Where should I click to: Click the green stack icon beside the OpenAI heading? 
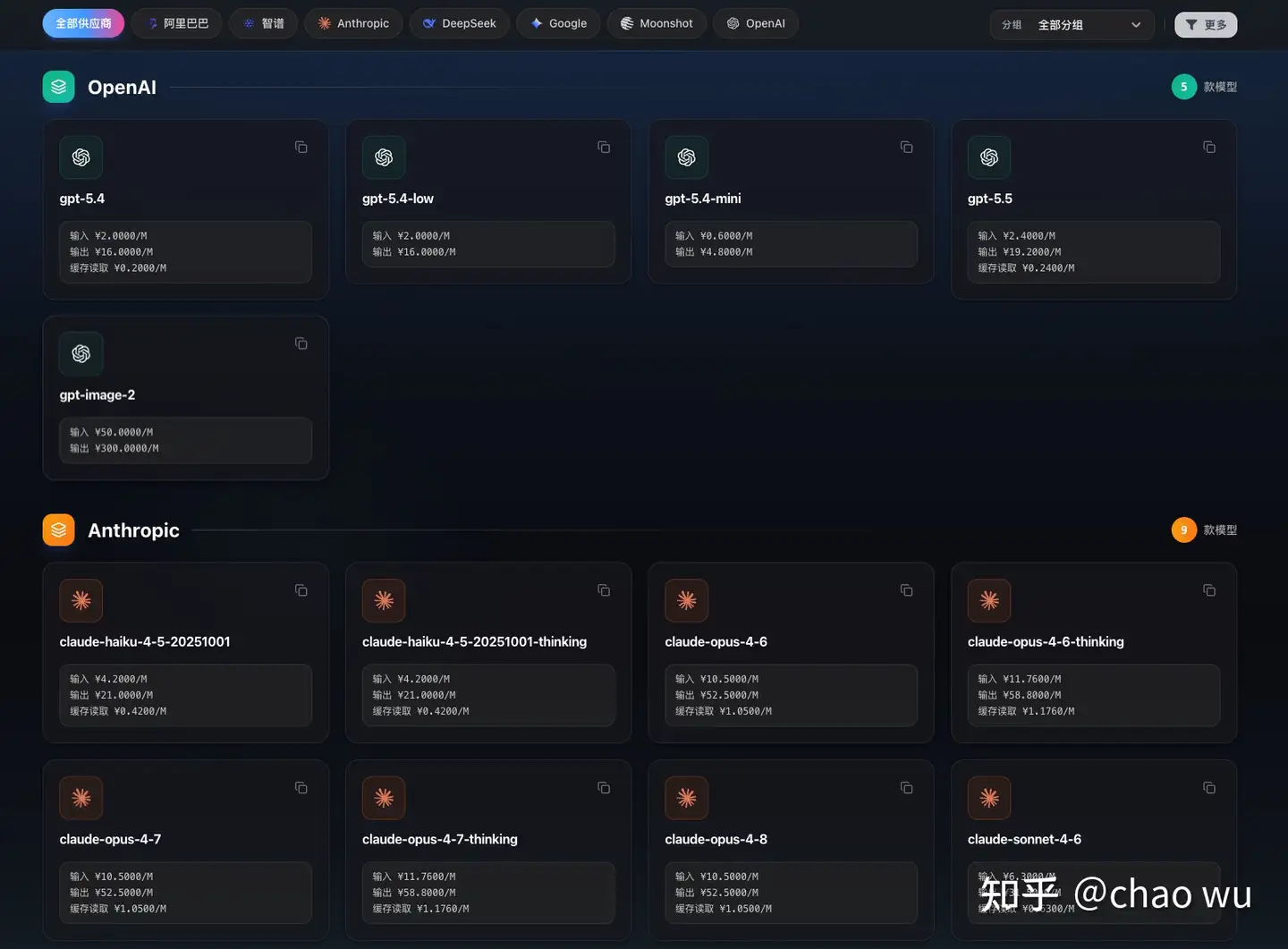(x=59, y=87)
